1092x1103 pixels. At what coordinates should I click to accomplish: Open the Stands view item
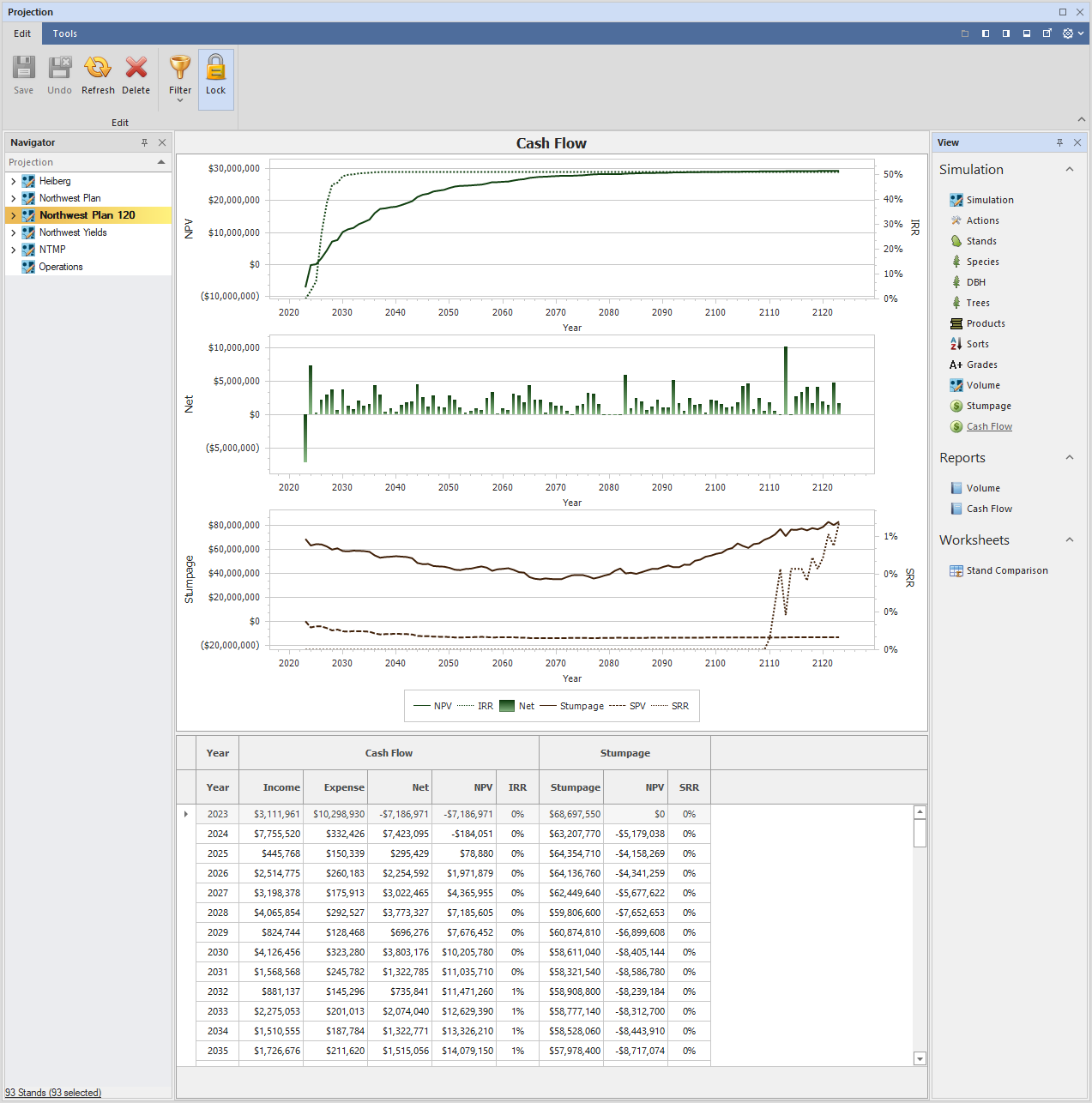[981, 241]
